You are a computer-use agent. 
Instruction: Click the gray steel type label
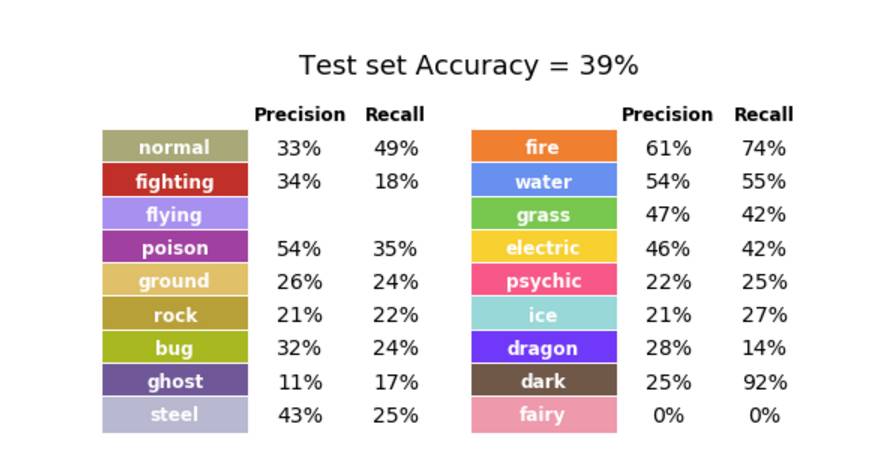[x=175, y=414]
